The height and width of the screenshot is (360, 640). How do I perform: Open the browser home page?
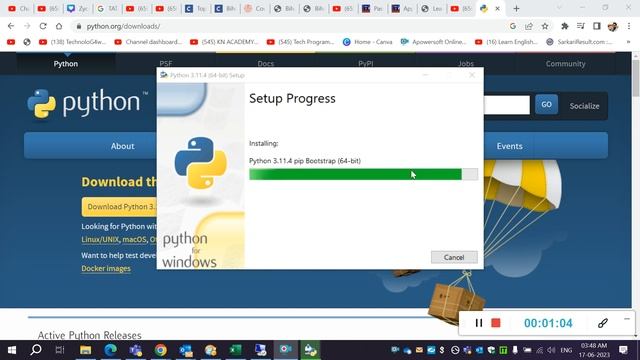click(x=59, y=26)
